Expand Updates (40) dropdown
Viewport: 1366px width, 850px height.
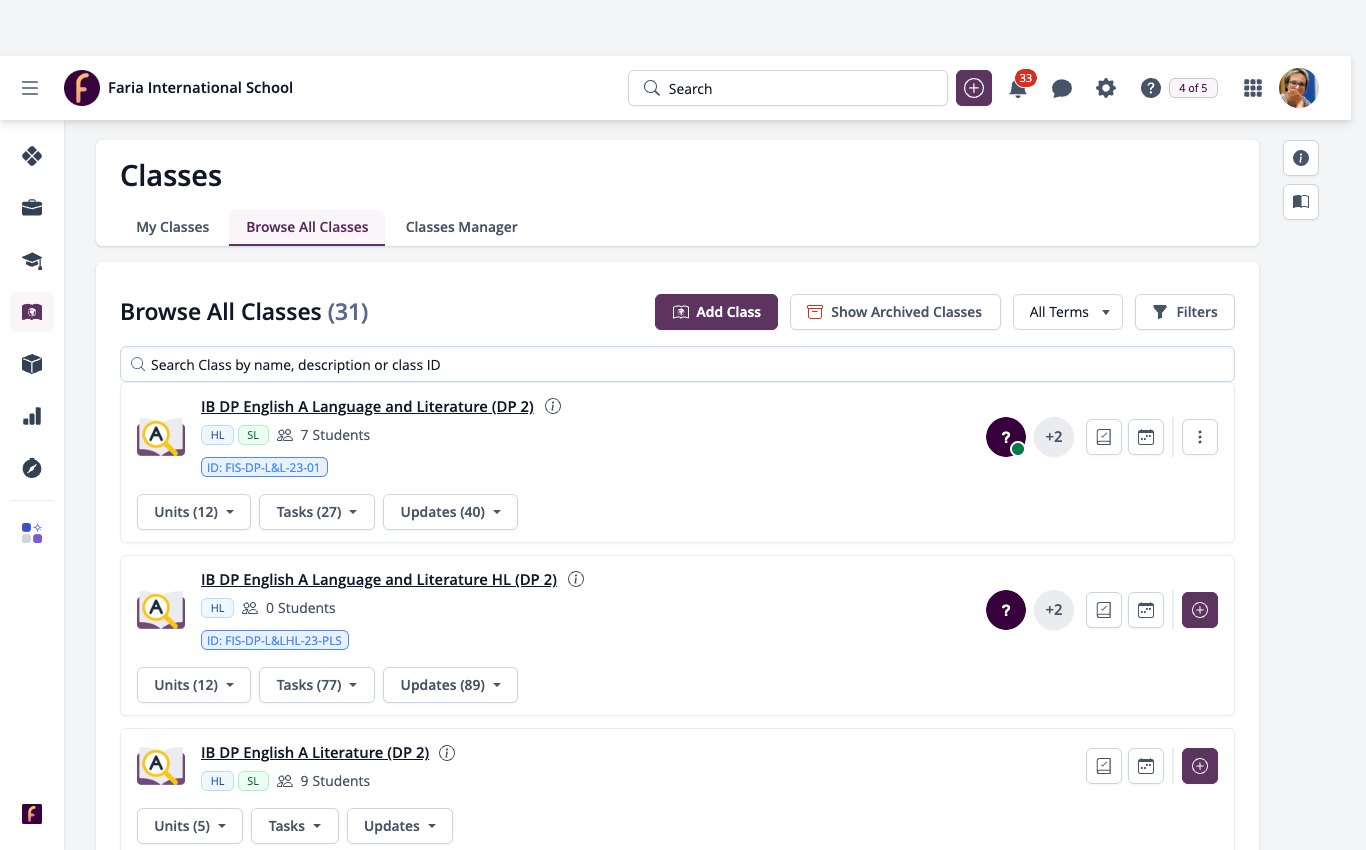(x=451, y=512)
